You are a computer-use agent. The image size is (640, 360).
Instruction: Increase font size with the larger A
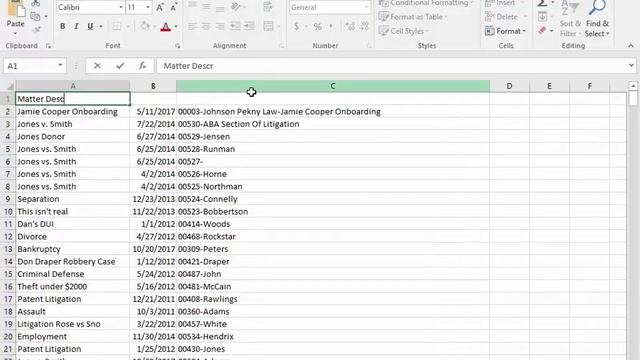pos(160,7)
